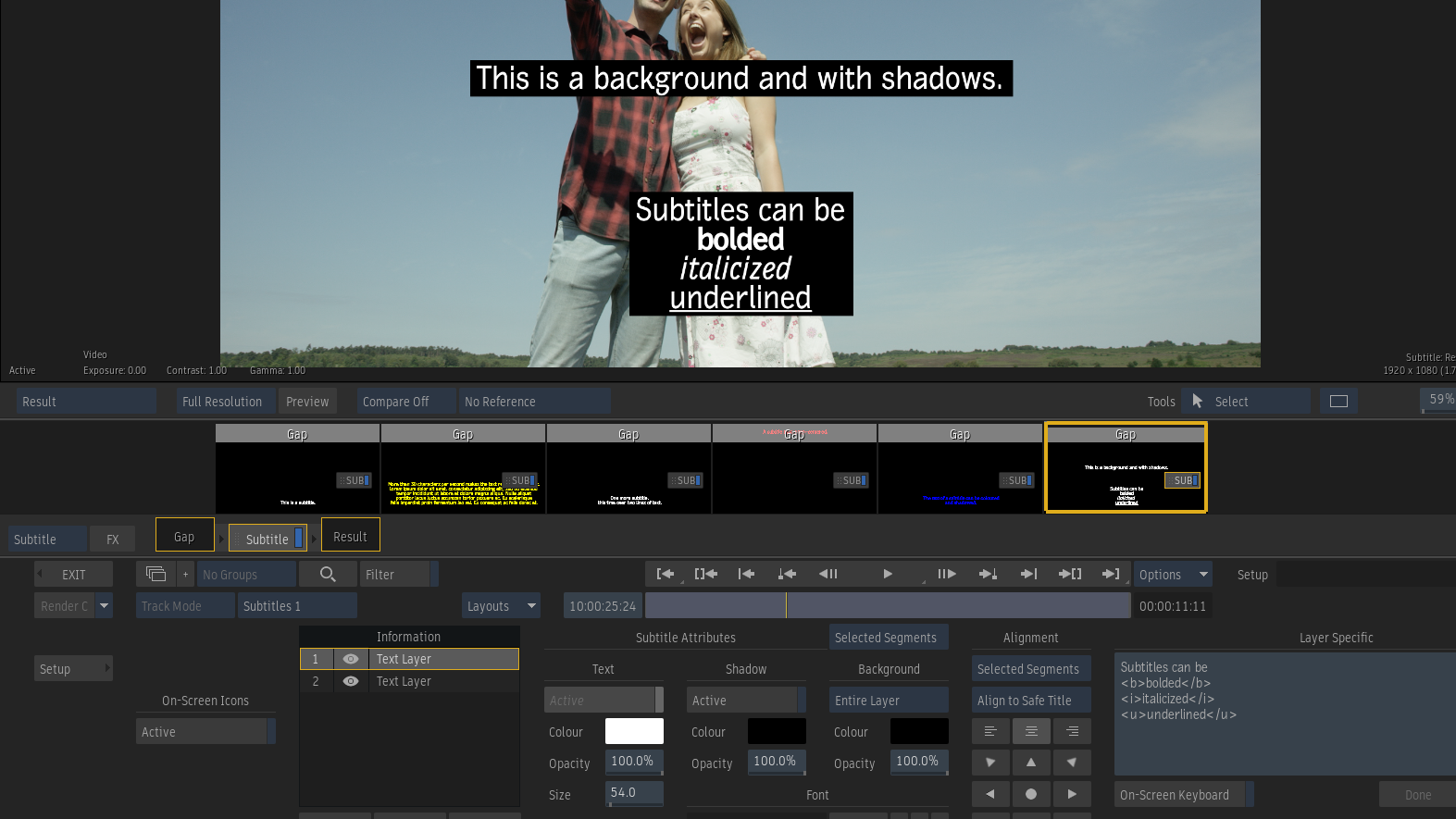Position subtitle at top left anchor

(x=990, y=763)
